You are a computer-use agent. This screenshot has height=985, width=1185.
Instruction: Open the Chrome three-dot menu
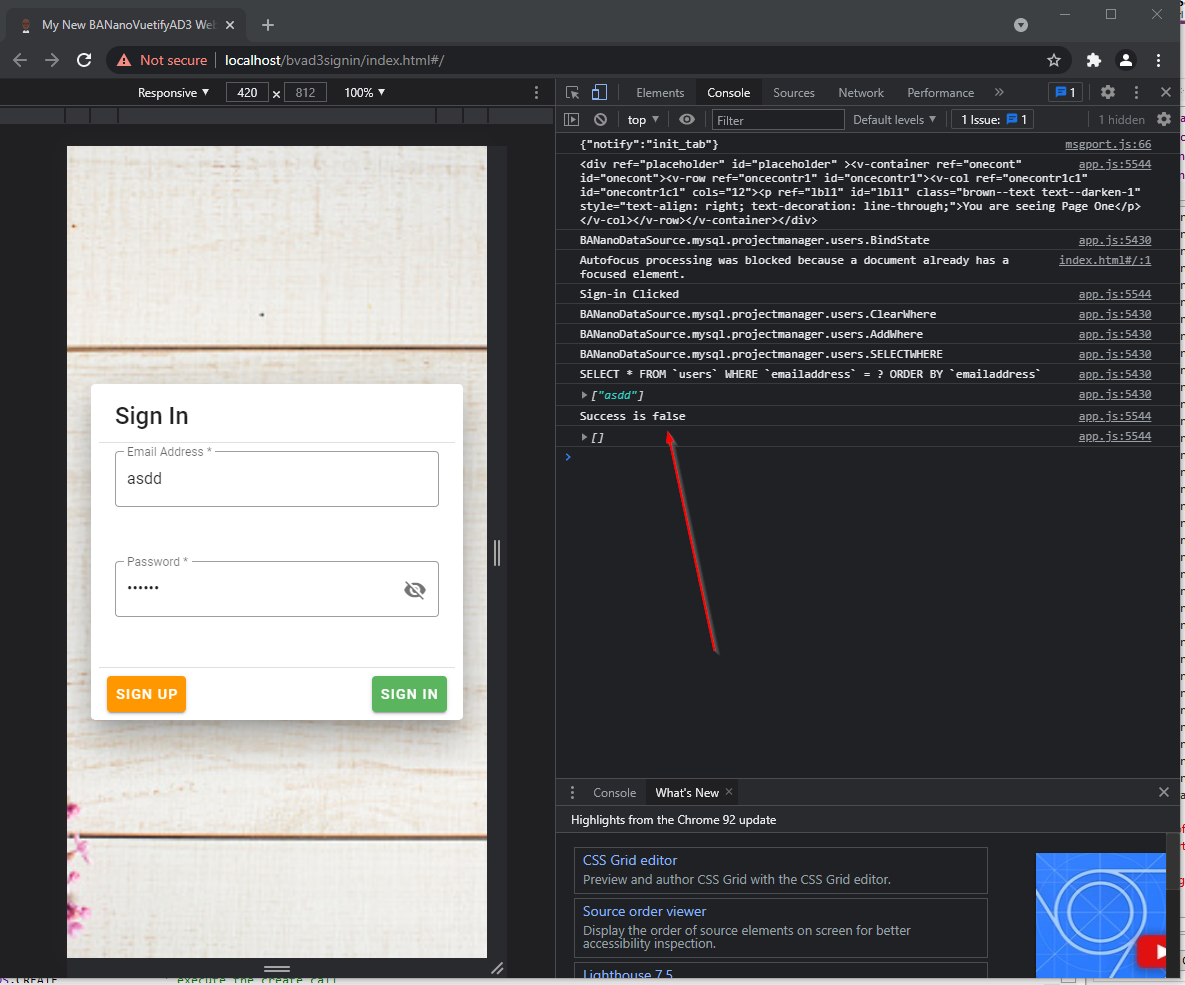(1158, 60)
